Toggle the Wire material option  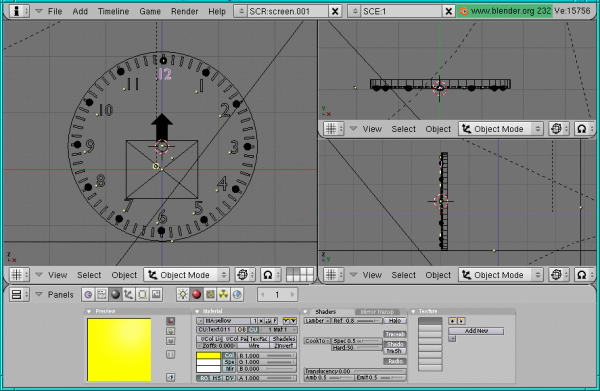point(254,345)
